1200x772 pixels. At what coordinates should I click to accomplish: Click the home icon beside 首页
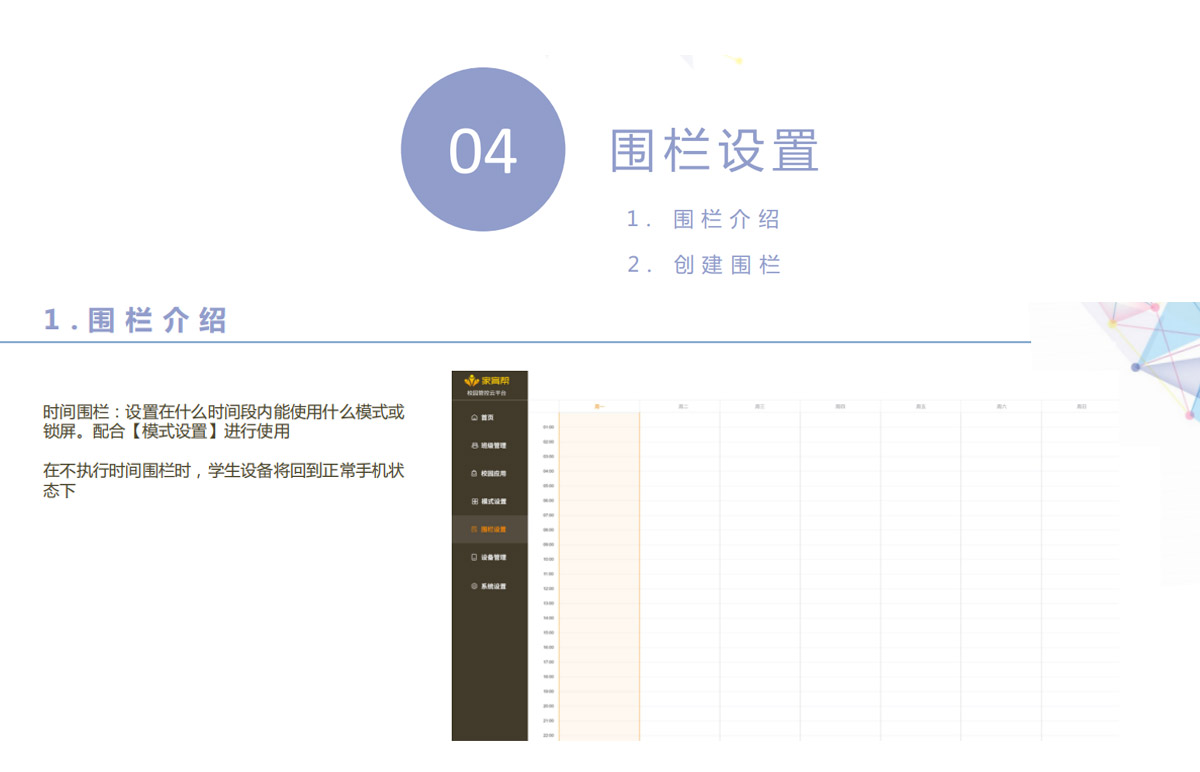pos(474,417)
